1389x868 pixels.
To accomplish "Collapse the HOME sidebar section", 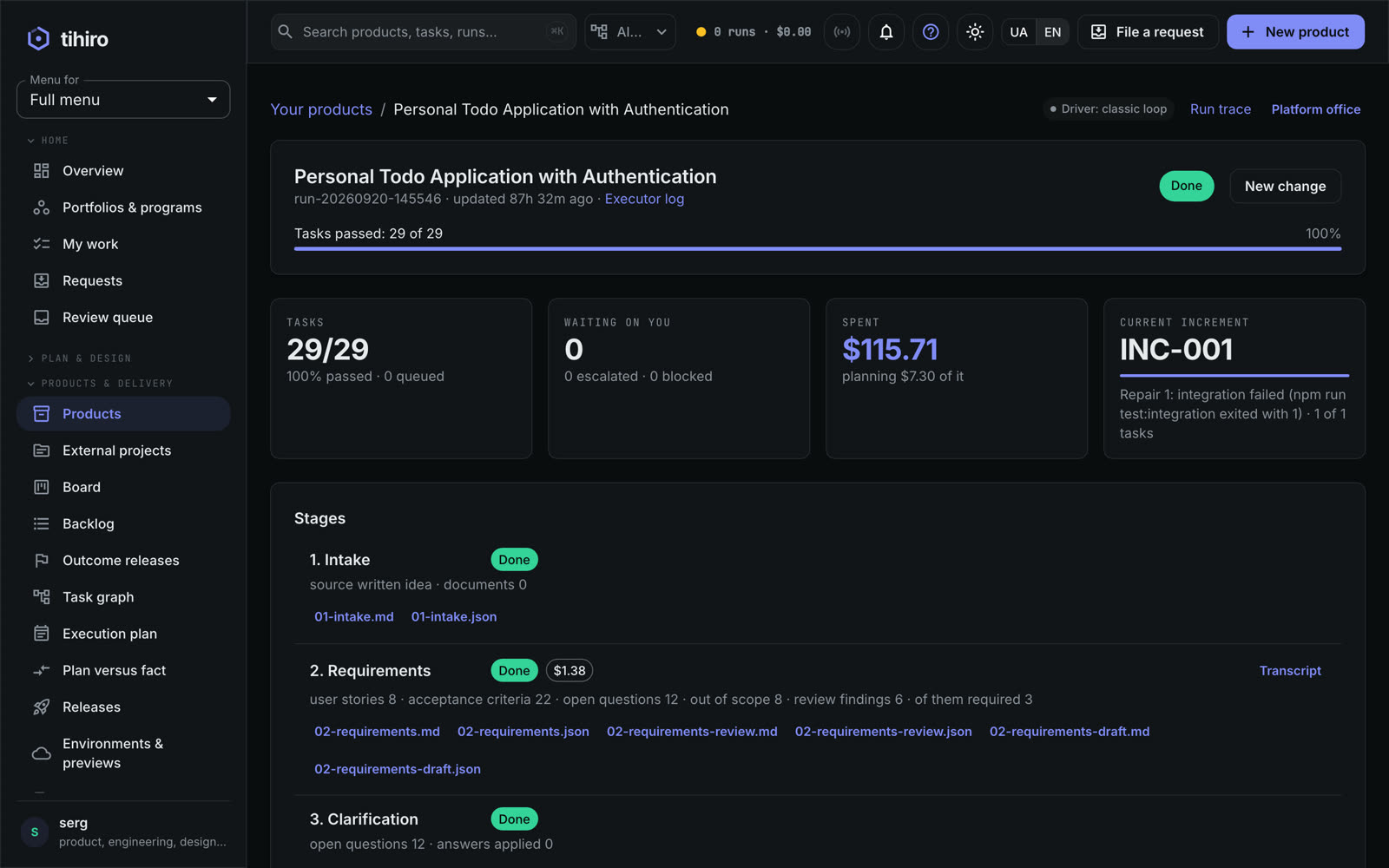I will tap(48, 141).
